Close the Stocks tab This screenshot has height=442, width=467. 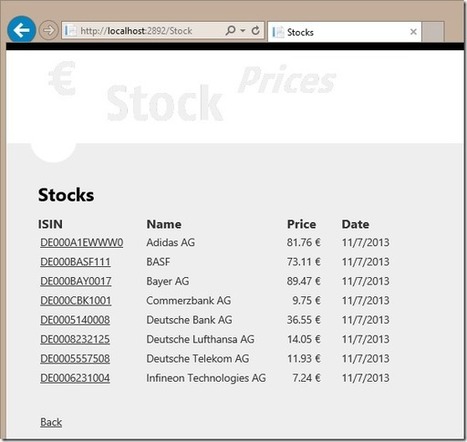pyautogui.click(x=413, y=32)
